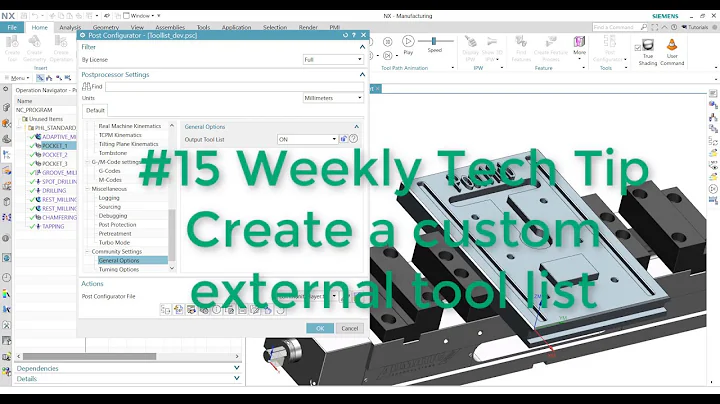Click the Cancel button
Viewport: 720px width, 404px height.
pyautogui.click(x=349, y=328)
